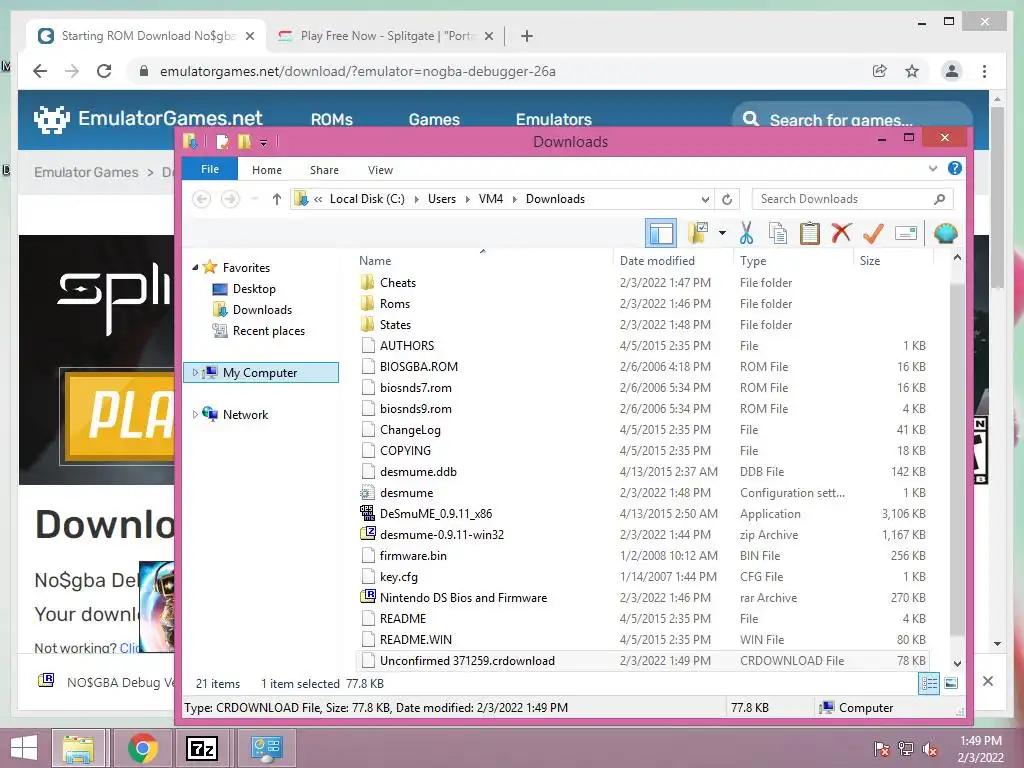The width and height of the screenshot is (1024, 768).
Task: Select desmume-0.9.11-win32 zip archive
Action: 441,535
